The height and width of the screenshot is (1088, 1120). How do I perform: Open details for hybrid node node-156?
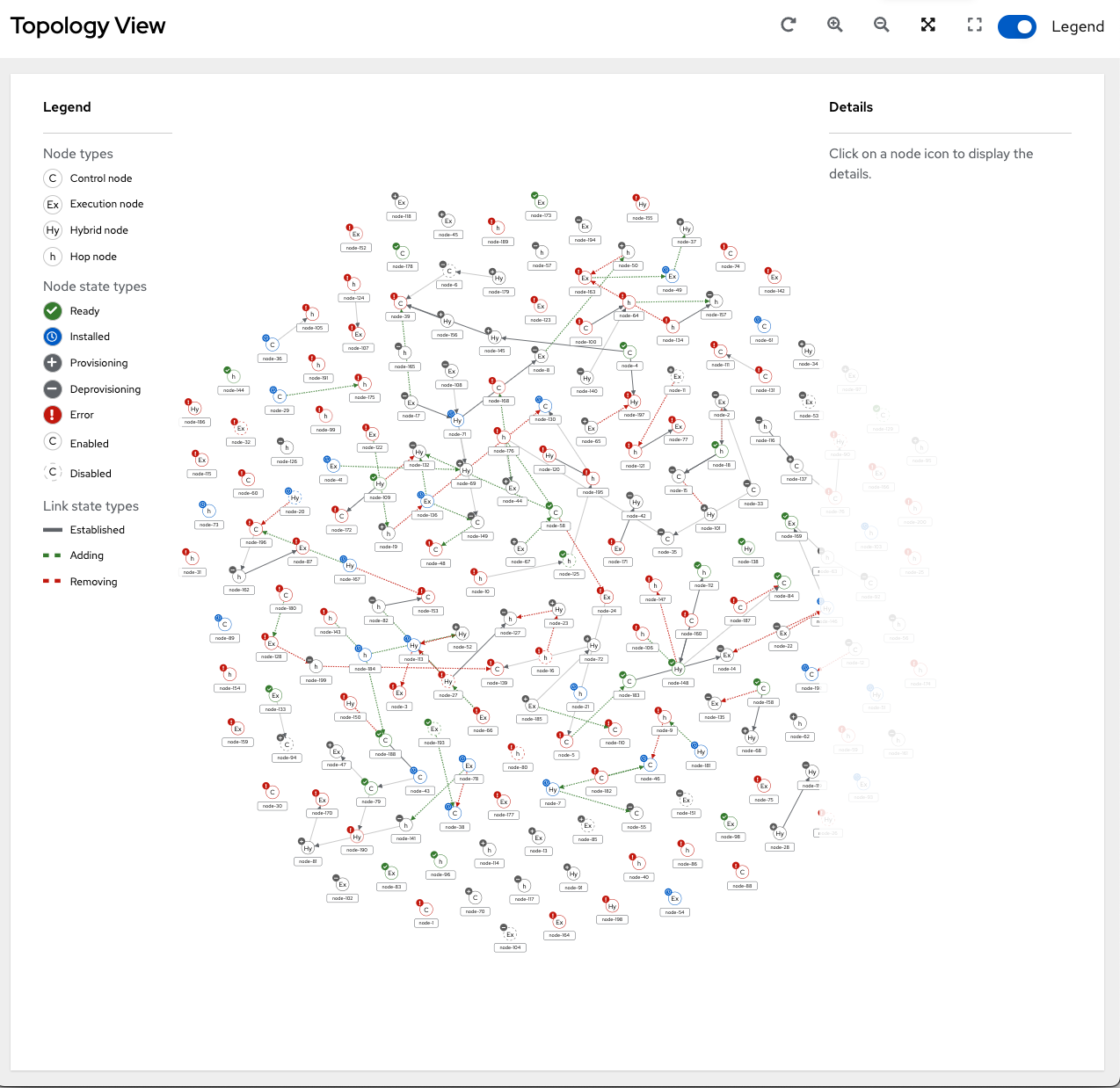448,322
